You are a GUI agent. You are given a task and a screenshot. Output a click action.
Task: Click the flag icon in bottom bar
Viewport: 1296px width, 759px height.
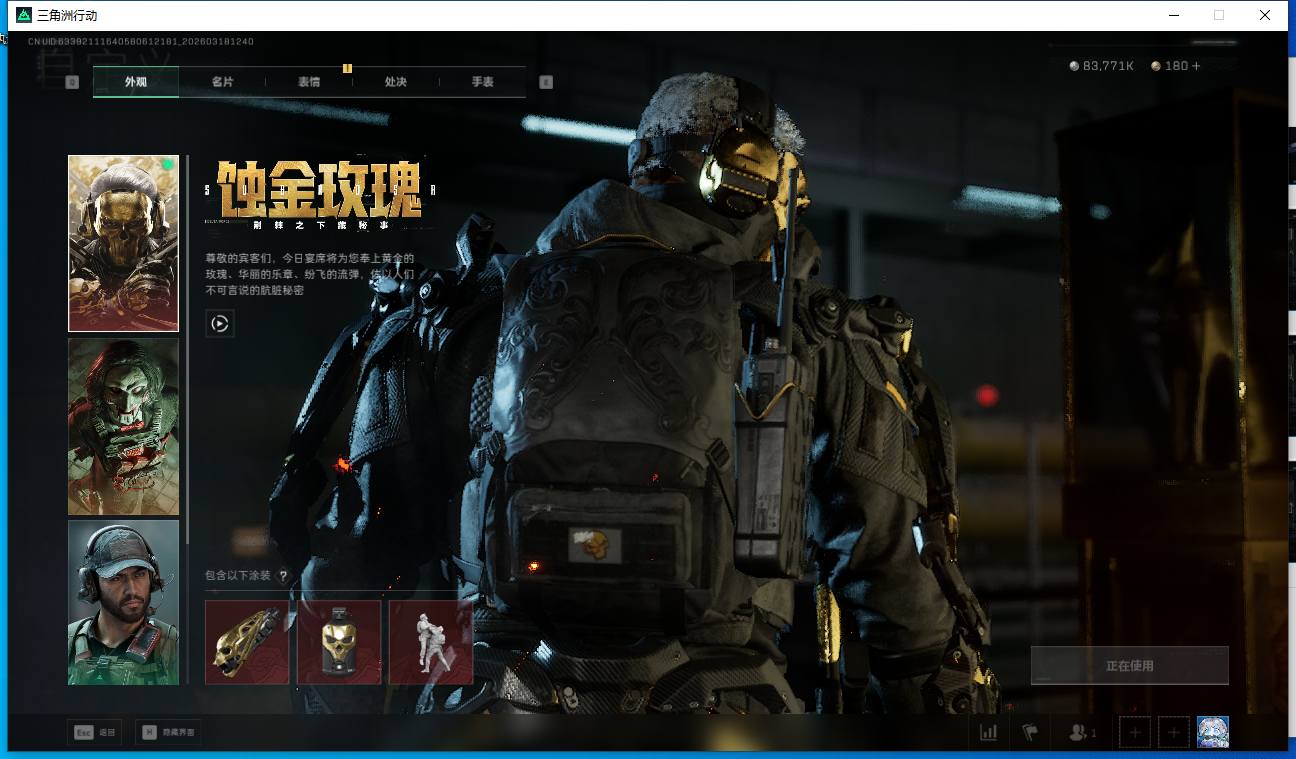pos(1030,733)
